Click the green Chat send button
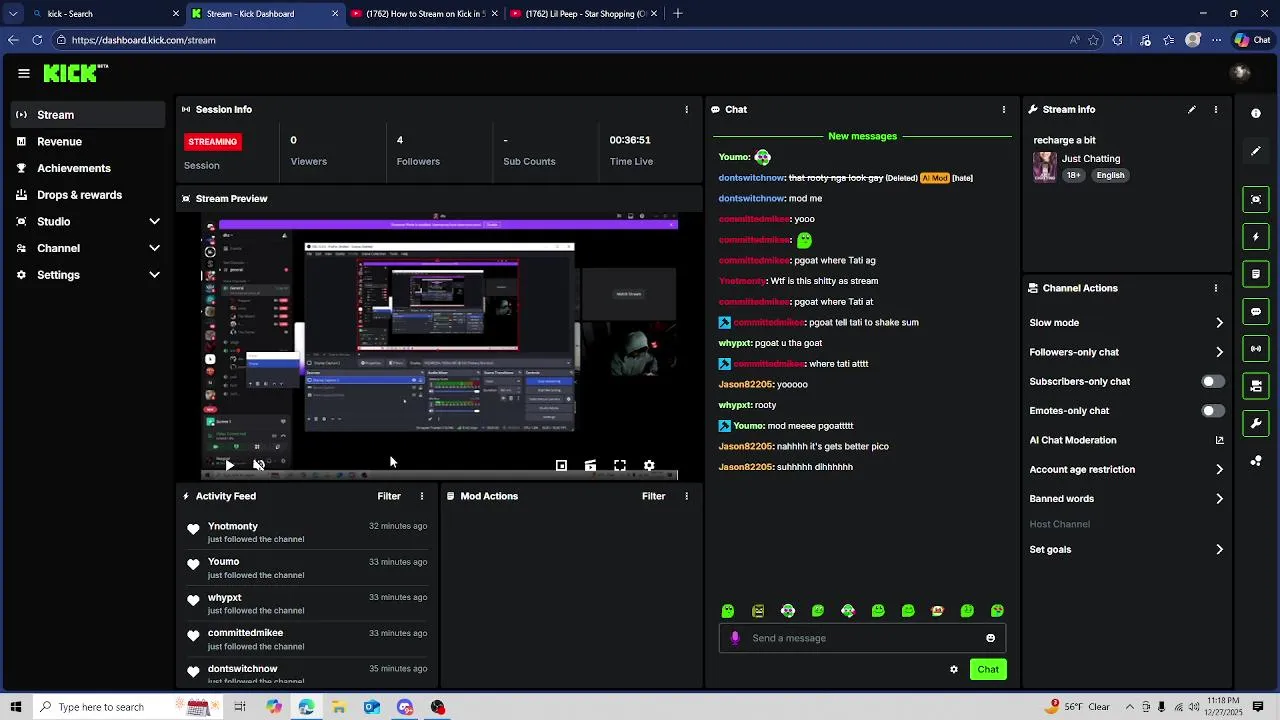1280x720 pixels. tap(988, 670)
